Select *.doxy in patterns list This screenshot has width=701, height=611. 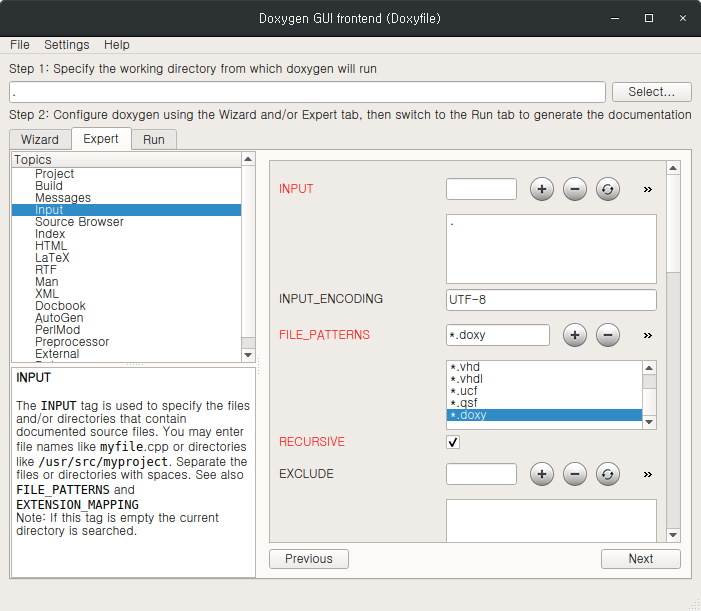point(545,415)
